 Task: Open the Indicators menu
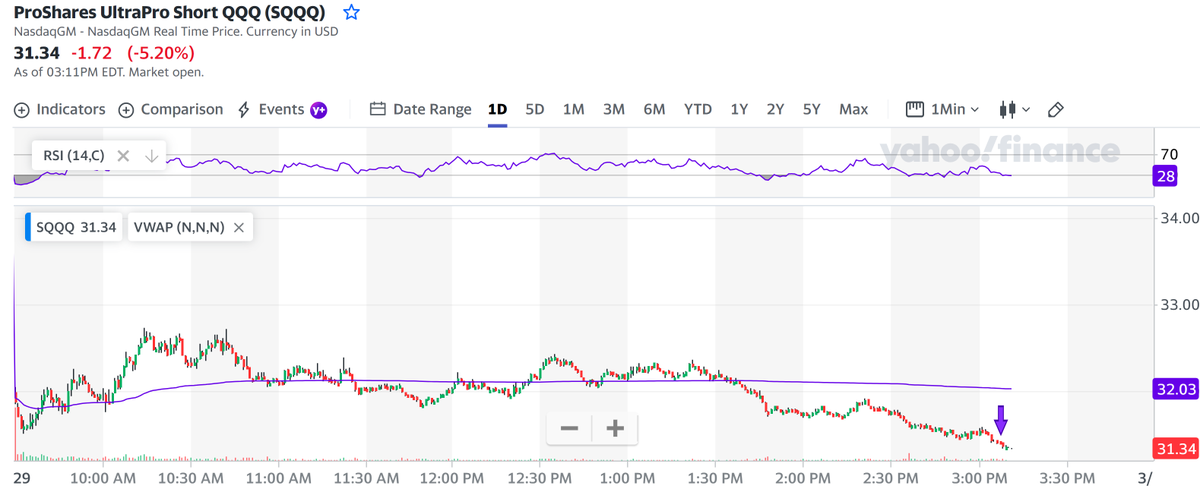coord(60,109)
